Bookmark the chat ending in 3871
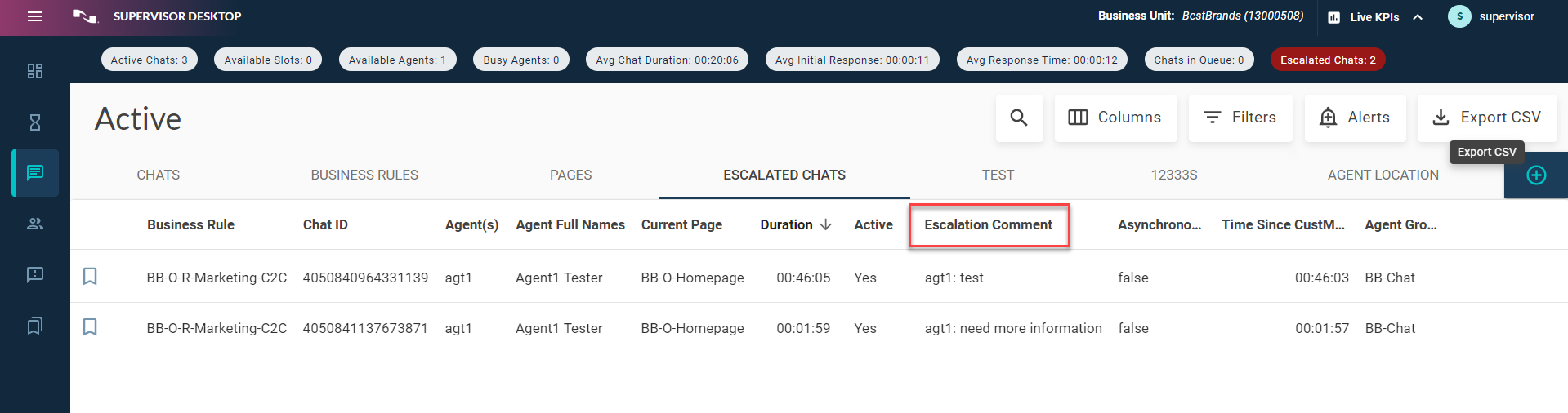This screenshot has height=413, width=1568. 90,327
